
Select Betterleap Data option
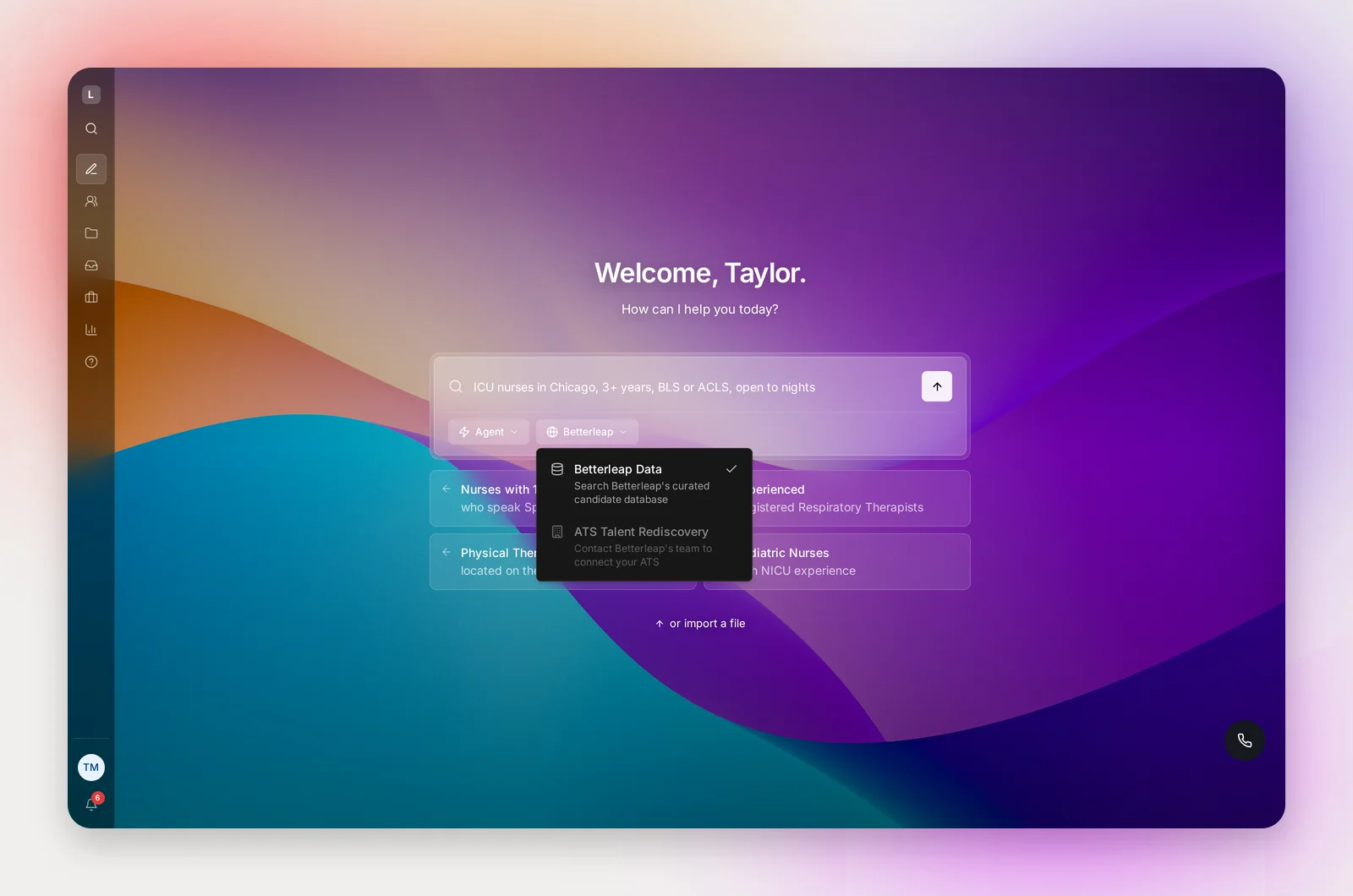(x=644, y=484)
